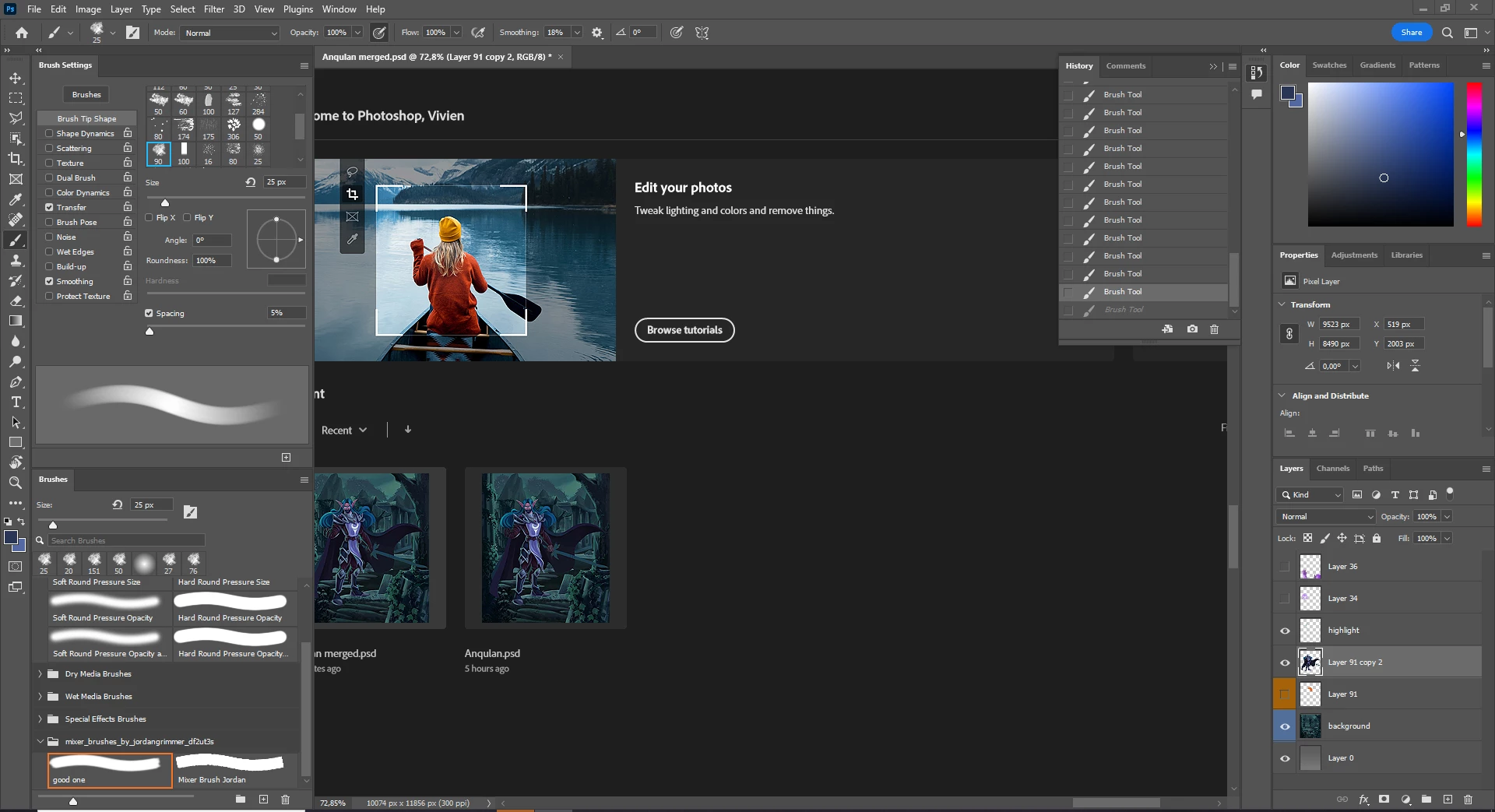Image resolution: width=1495 pixels, height=812 pixels.
Task: Click the brush Spacing slider handle
Action: click(149, 331)
